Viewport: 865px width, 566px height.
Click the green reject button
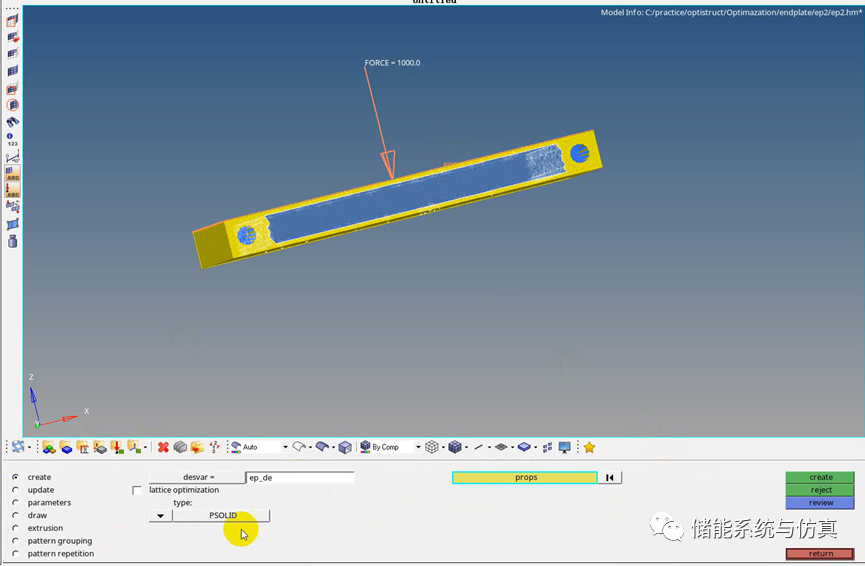click(x=820, y=490)
